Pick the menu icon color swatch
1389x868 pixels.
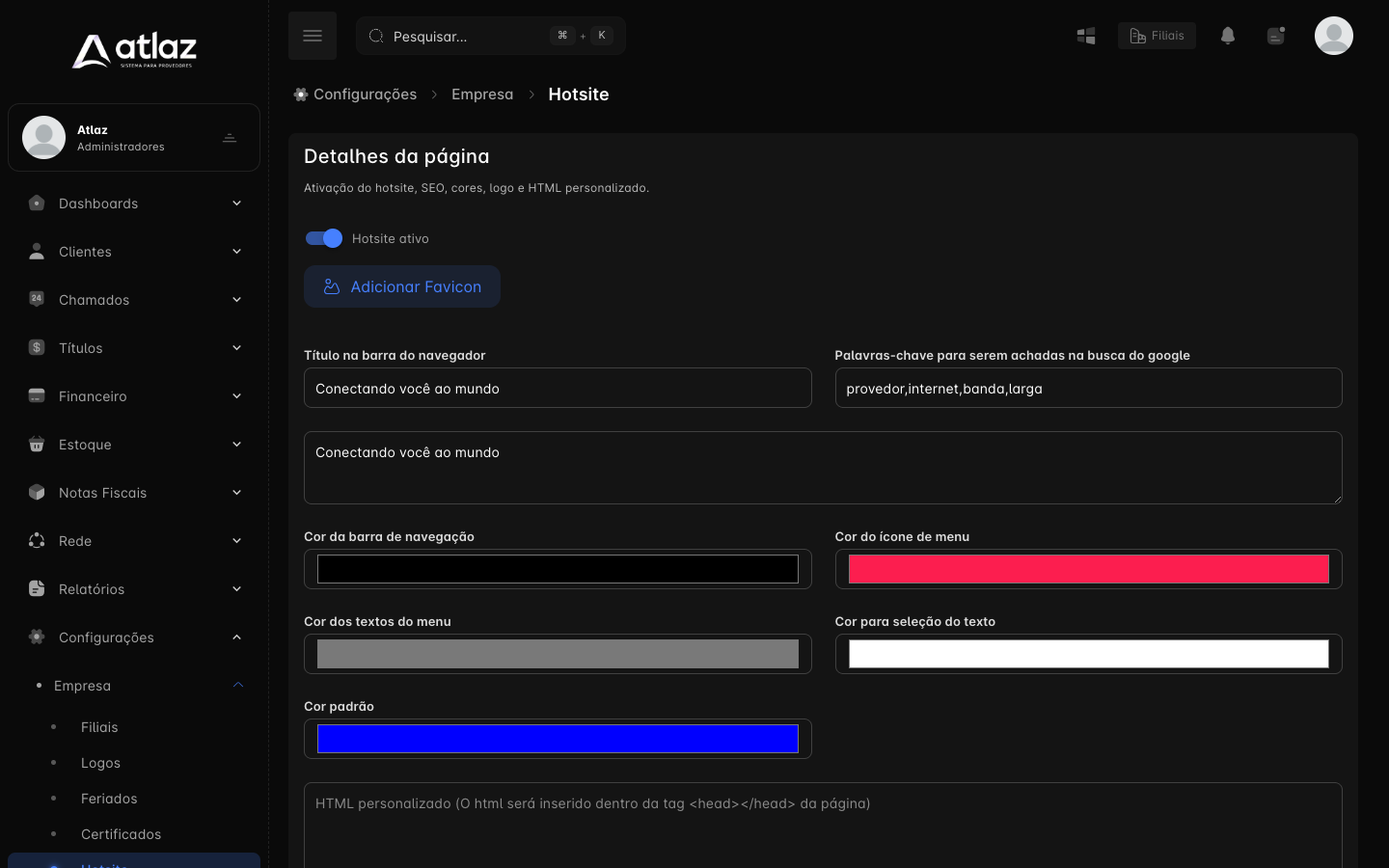[1089, 569]
